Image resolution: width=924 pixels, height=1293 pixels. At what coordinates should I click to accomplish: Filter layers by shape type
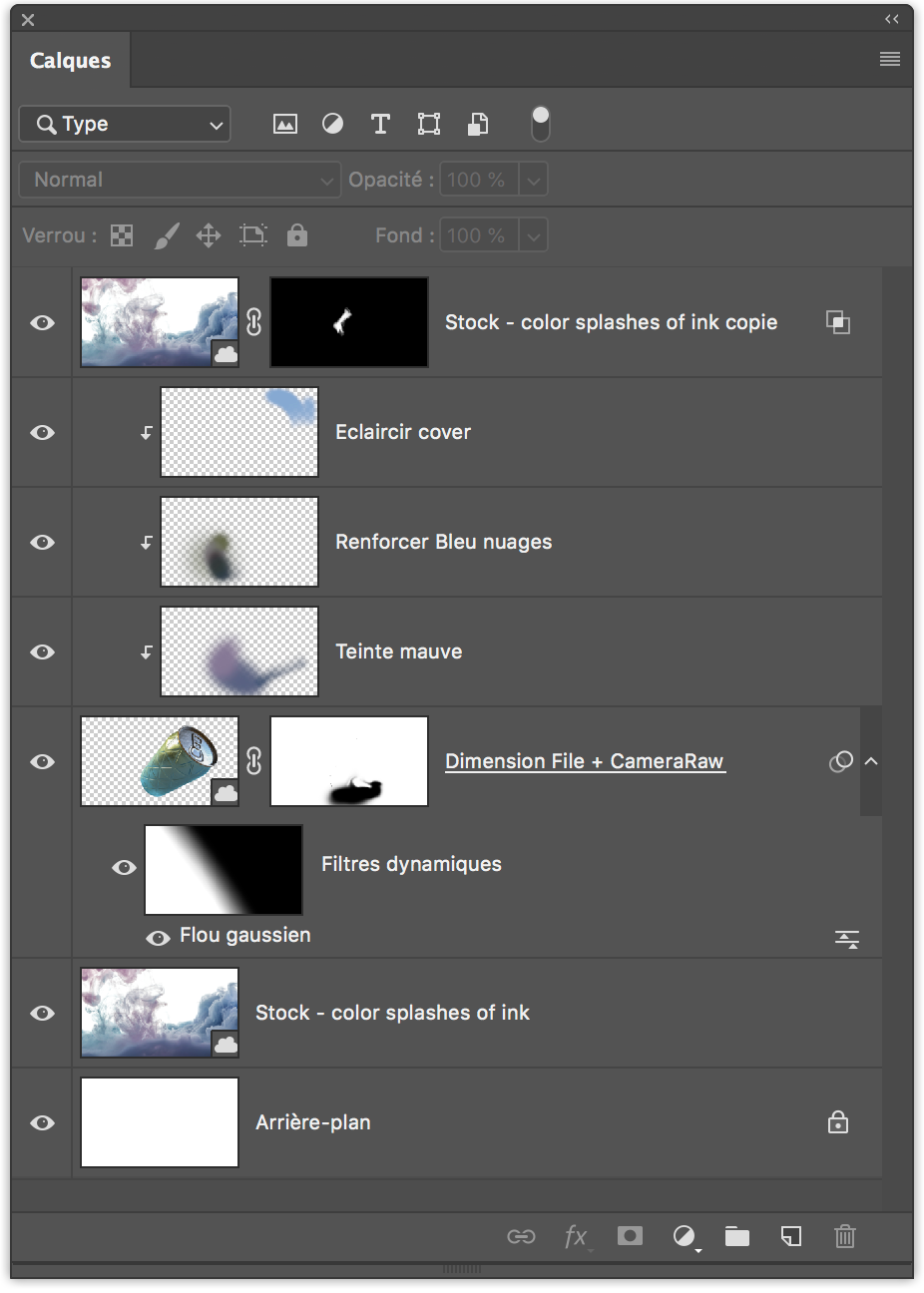point(429,124)
